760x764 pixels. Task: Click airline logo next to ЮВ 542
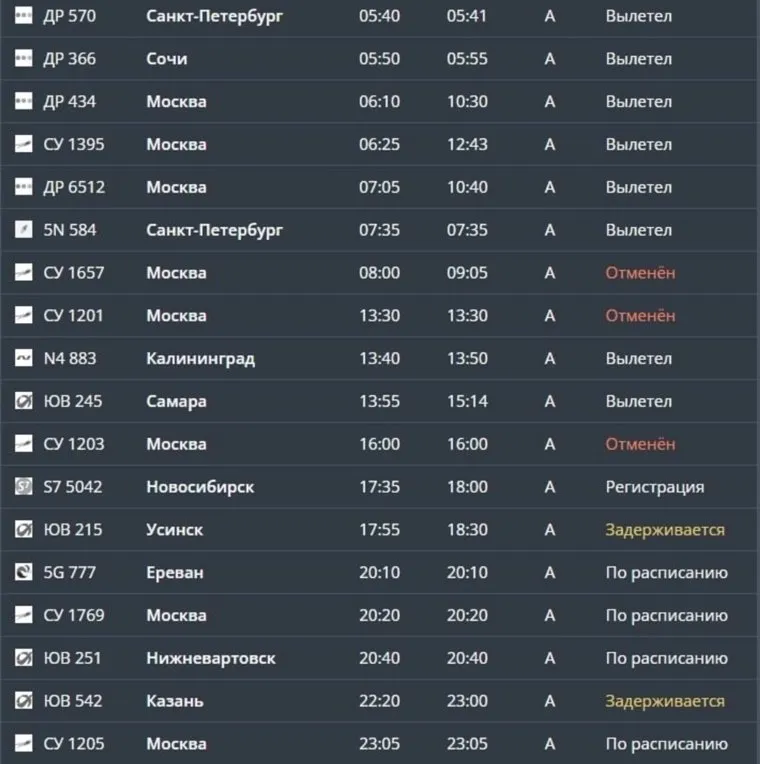click(x=23, y=701)
